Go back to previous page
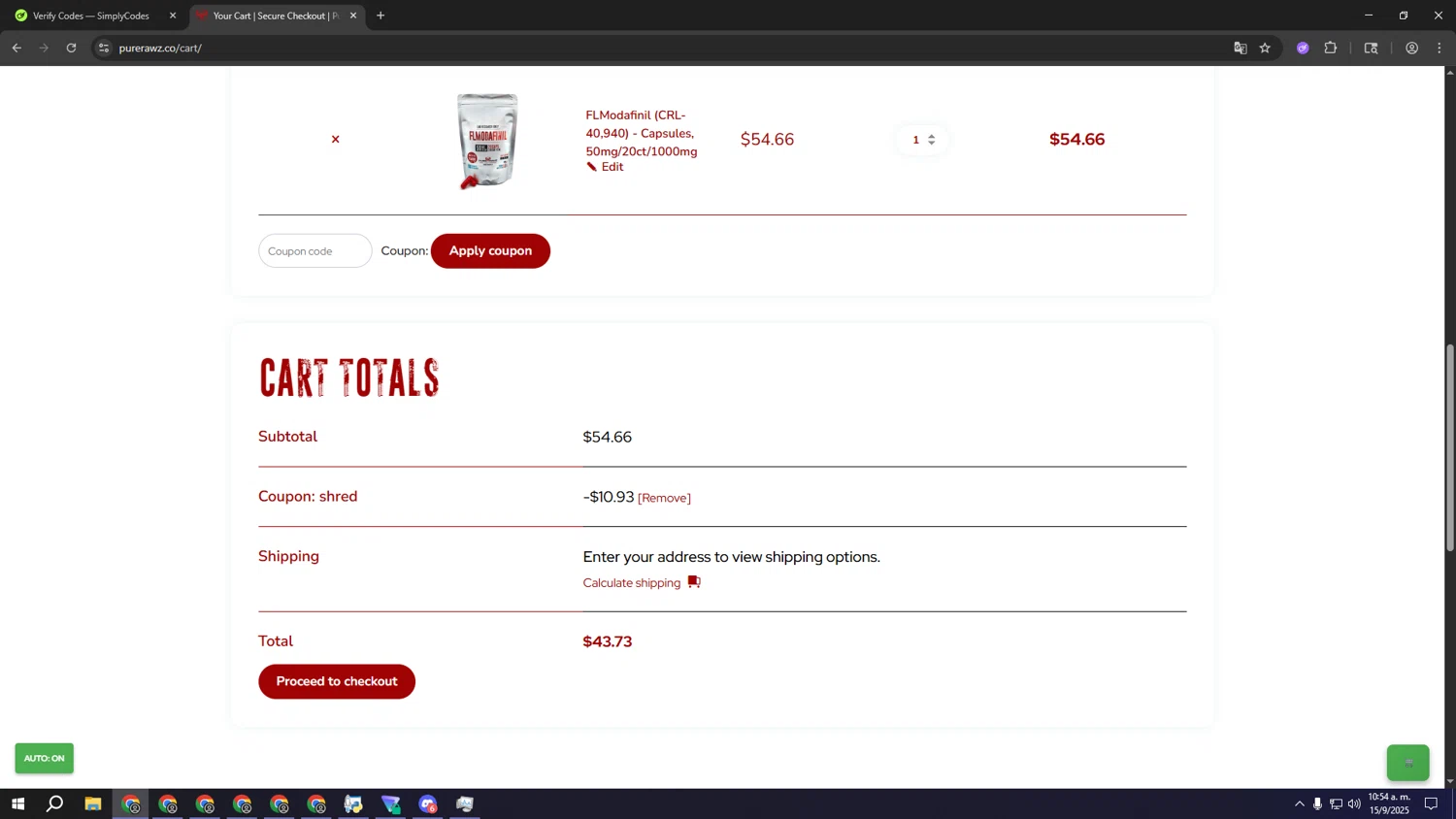 17,48
